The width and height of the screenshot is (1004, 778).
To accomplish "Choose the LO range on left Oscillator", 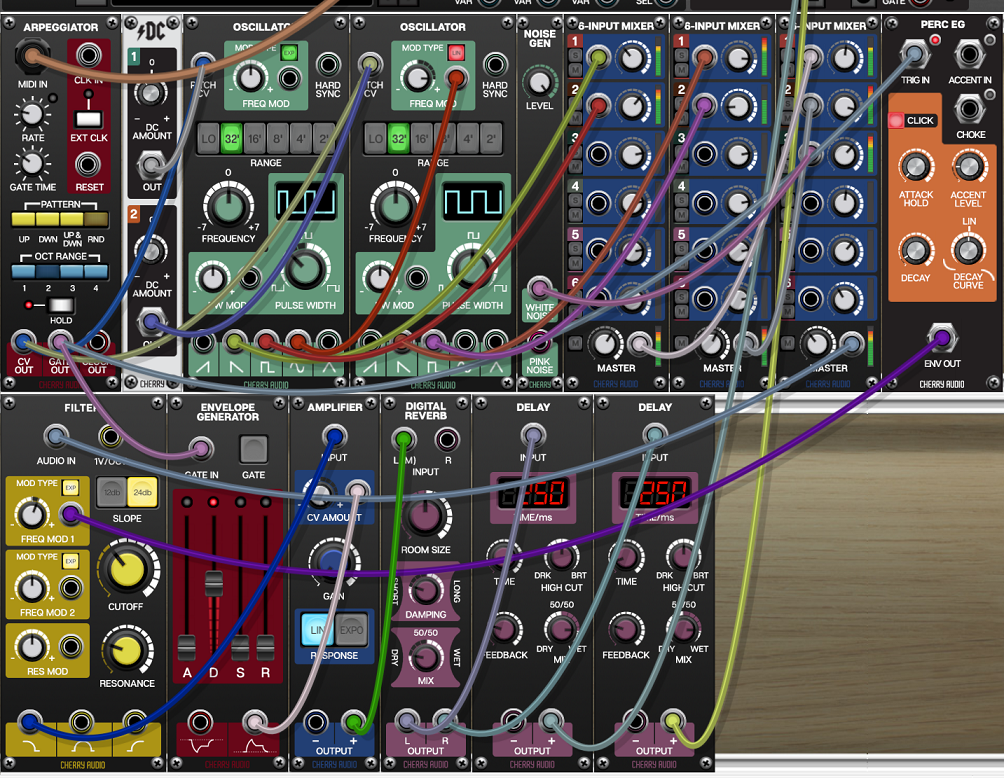I will pos(209,139).
